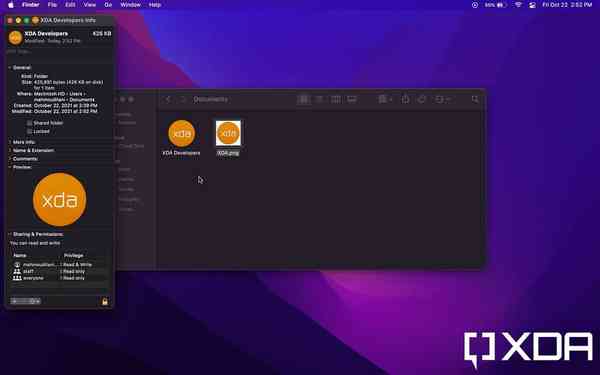Open staff's Read only privilege dropdown

[73, 271]
